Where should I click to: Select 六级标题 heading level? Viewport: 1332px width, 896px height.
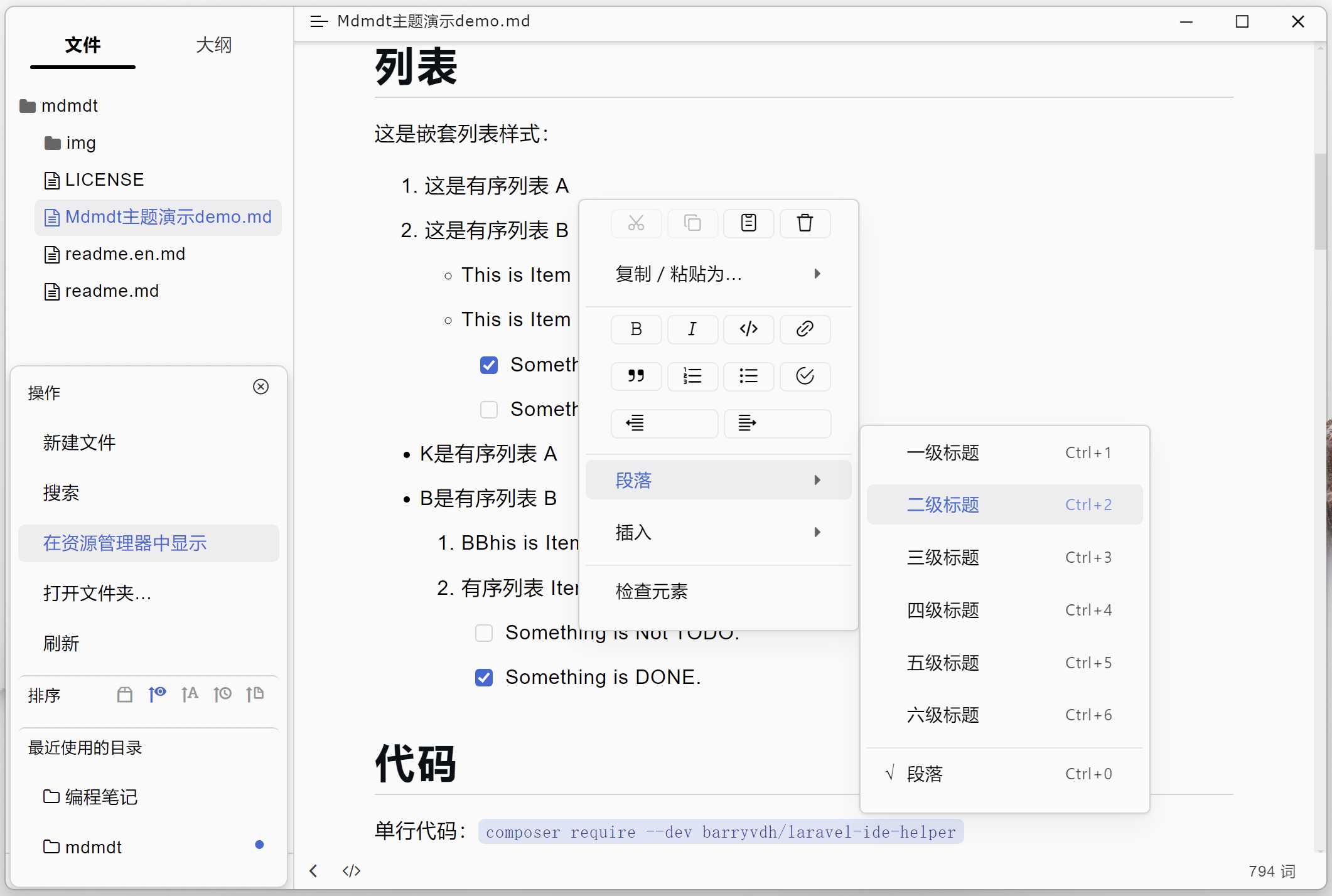pyautogui.click(x=1004, y=715)
